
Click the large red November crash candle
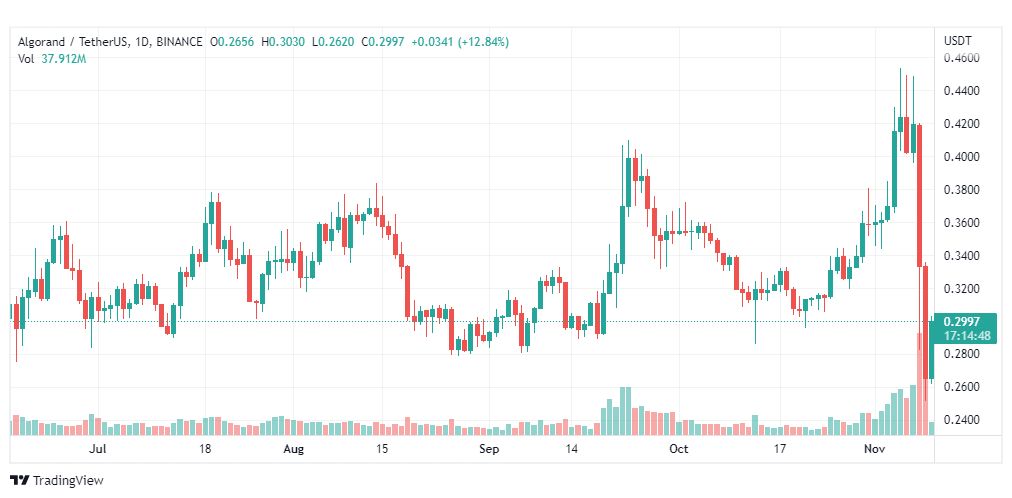[x=919, y=195]
